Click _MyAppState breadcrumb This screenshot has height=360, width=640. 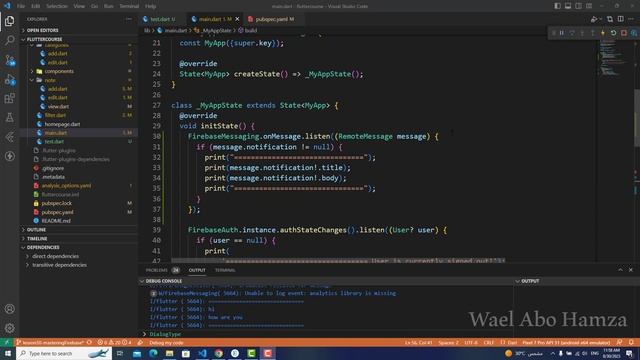(x=216, y=30)
